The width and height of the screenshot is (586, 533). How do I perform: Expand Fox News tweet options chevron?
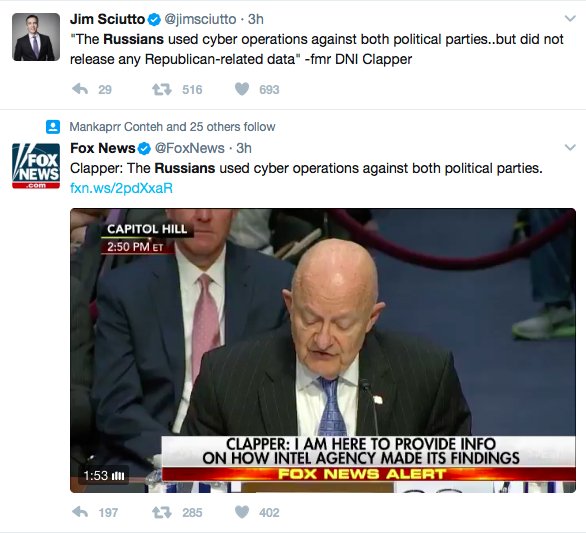point(570,148)
